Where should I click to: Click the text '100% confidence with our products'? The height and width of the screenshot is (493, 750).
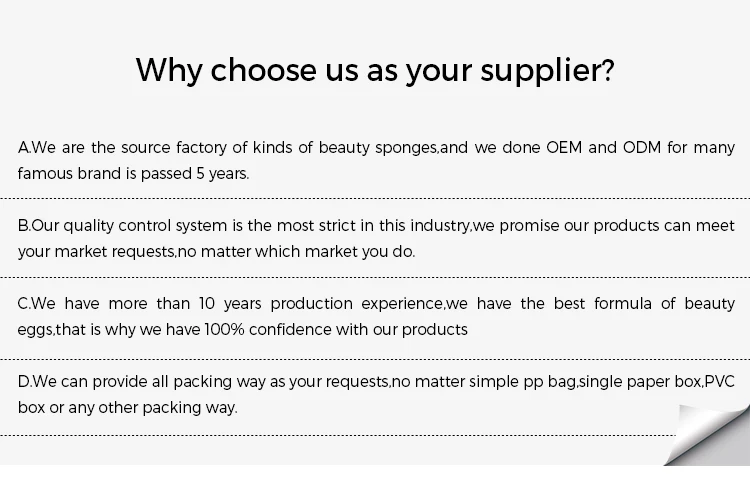point(336,329)
